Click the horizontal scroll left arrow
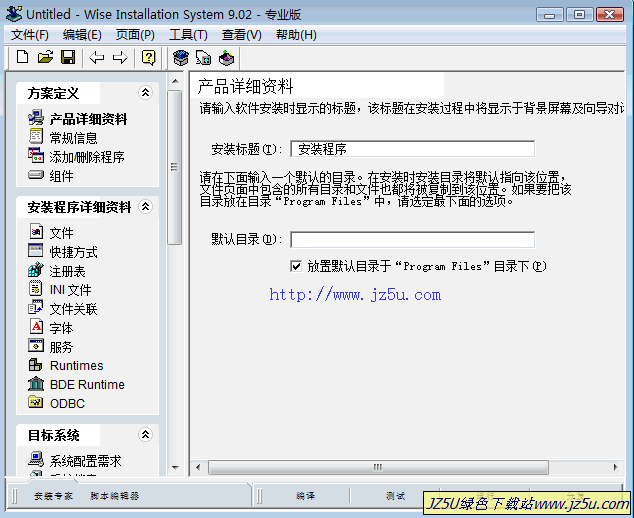The width and height of the screenshot is (634, 518). tap(198, 467)
